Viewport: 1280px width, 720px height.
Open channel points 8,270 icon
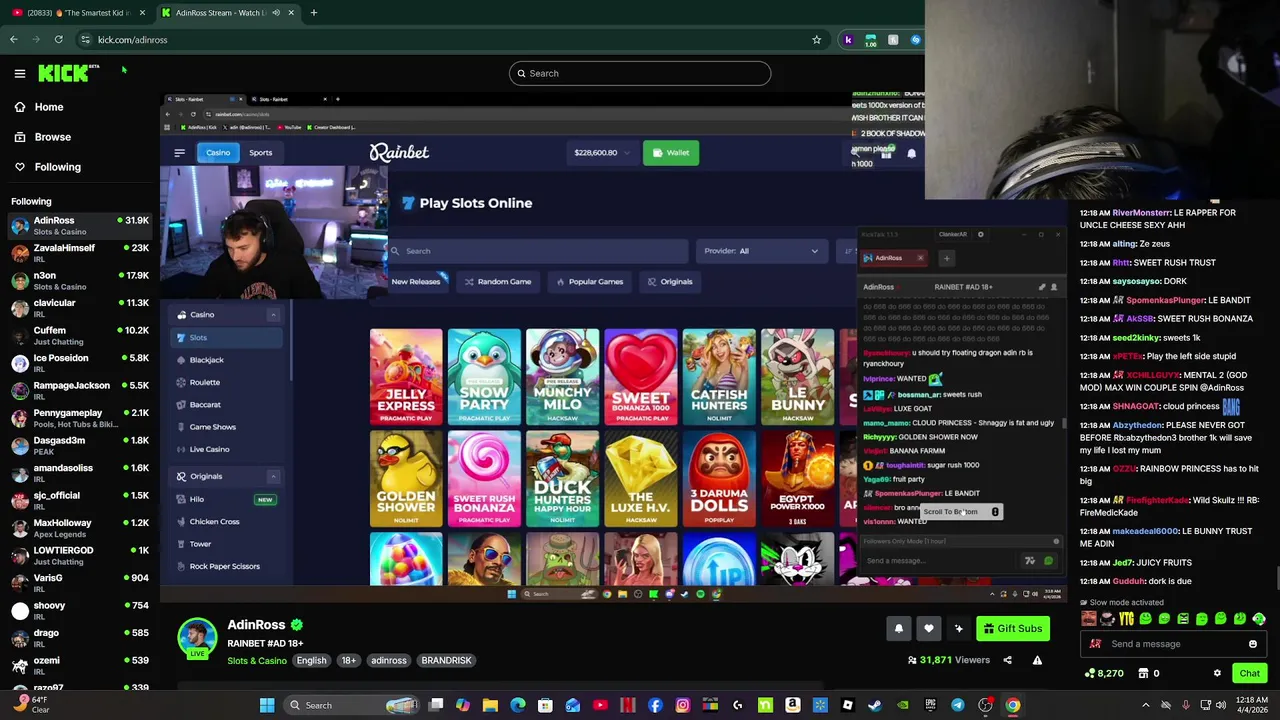click(1089, 674)
